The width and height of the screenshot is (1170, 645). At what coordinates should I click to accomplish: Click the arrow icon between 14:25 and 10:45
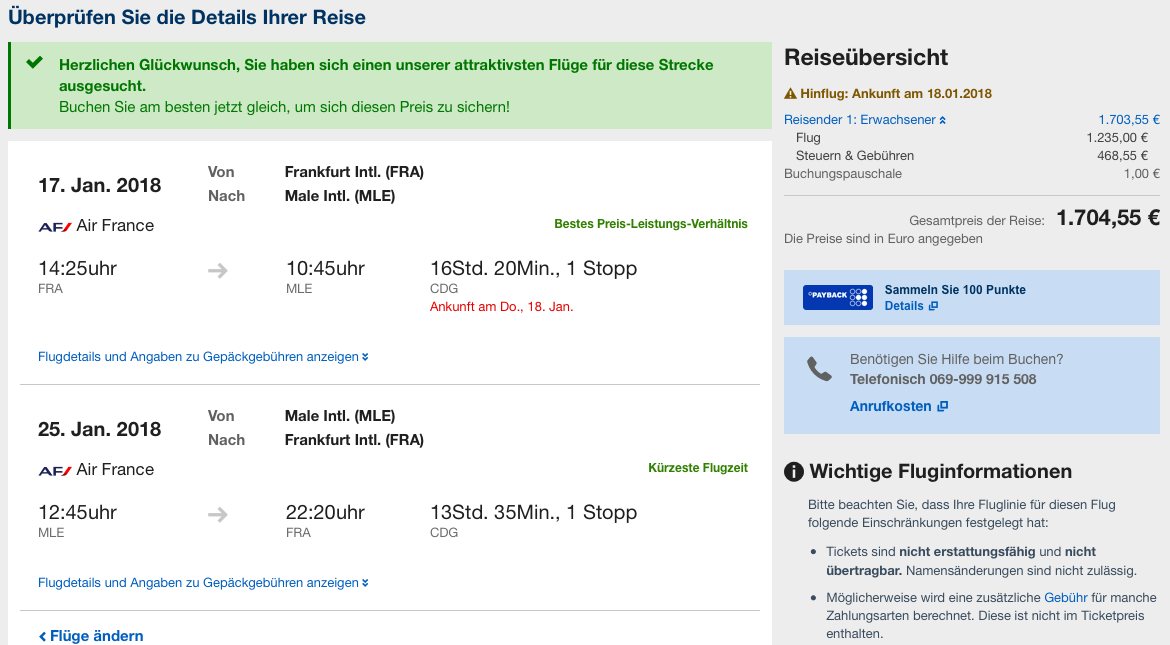click(218, 270)
